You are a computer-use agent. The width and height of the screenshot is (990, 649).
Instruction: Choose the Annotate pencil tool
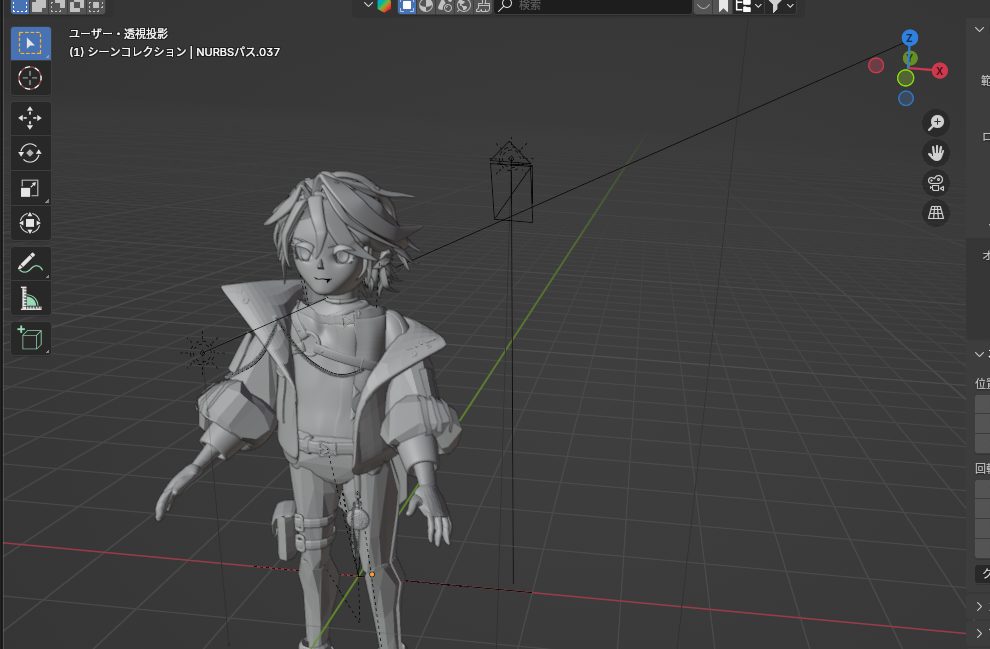[x=30, y=264]
